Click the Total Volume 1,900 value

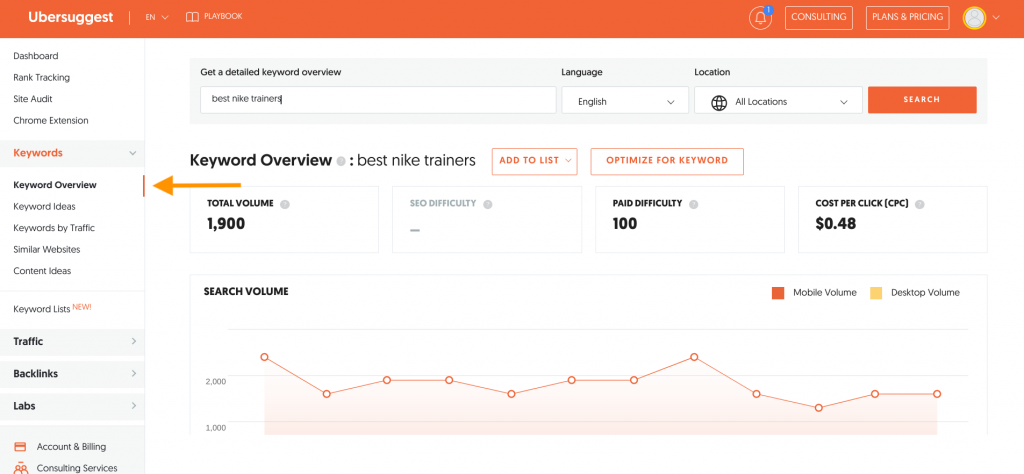coord(226,225)
